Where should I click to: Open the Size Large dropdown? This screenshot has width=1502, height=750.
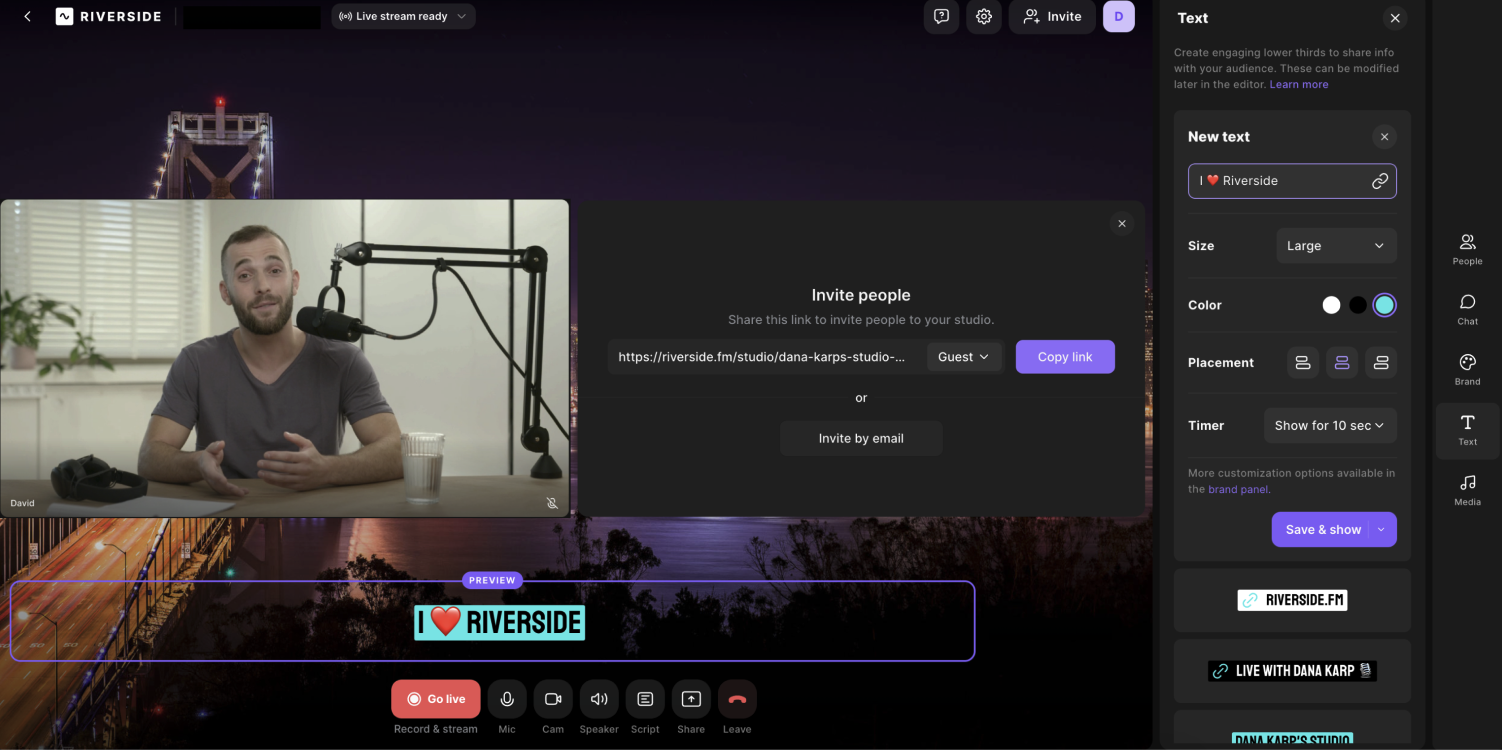click(x=1336, y=246)
